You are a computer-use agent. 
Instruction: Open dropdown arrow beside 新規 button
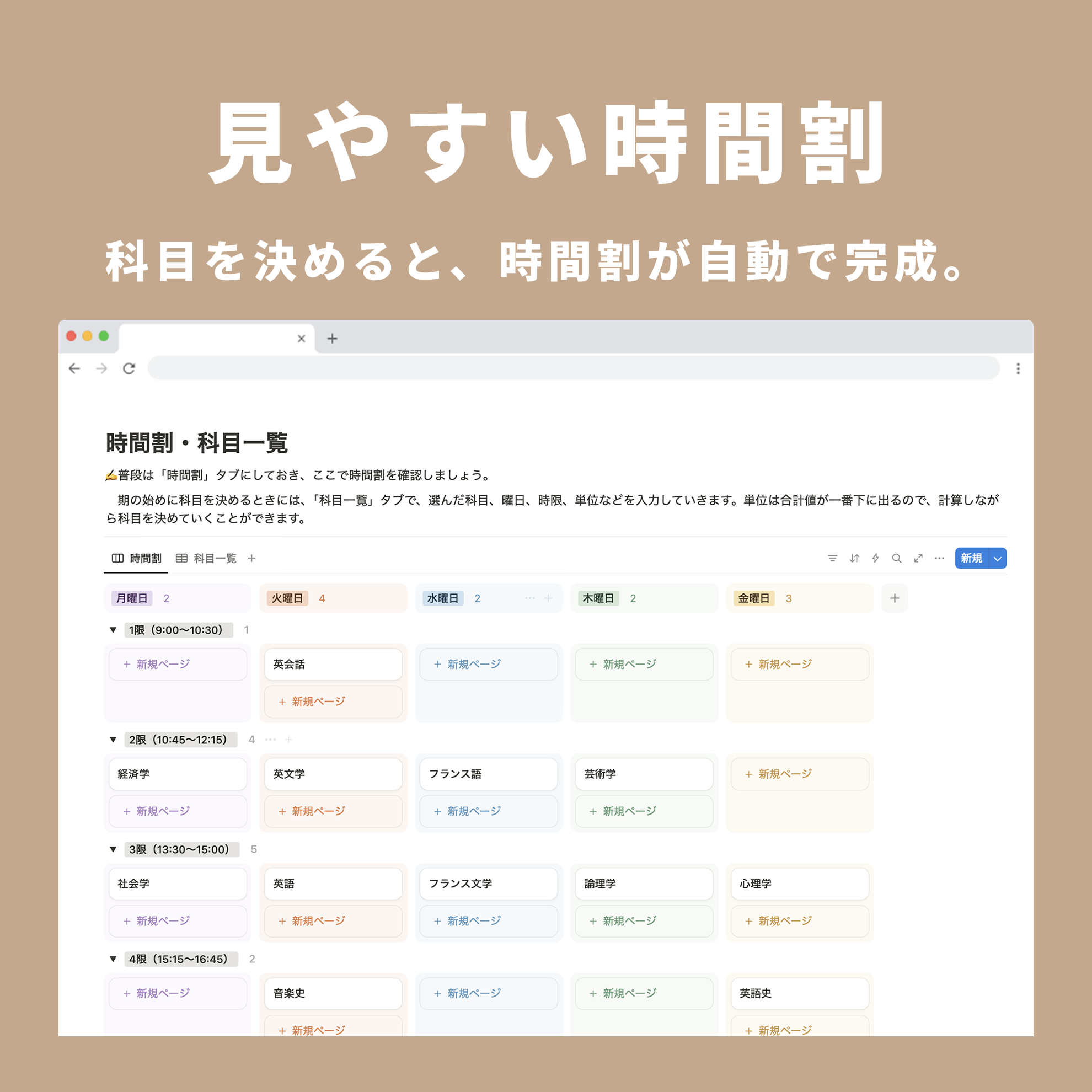(998, 559)
